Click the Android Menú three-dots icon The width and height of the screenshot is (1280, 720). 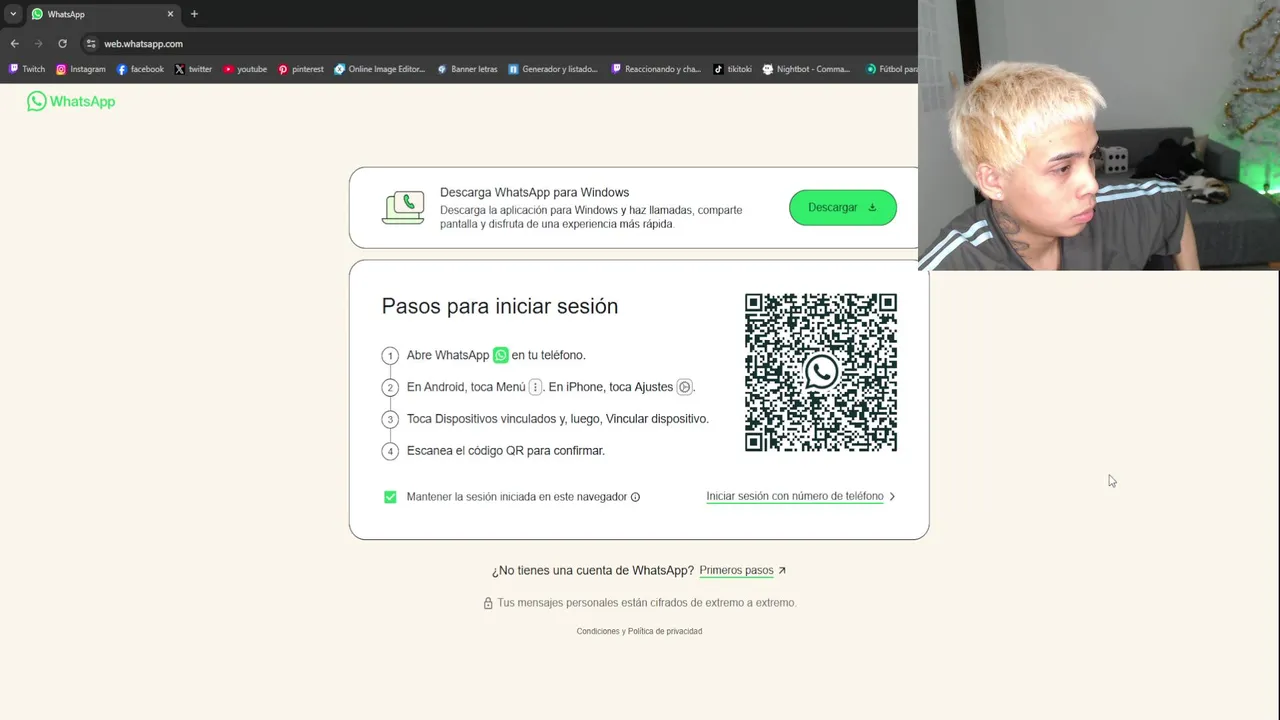(x=535, y=387)
